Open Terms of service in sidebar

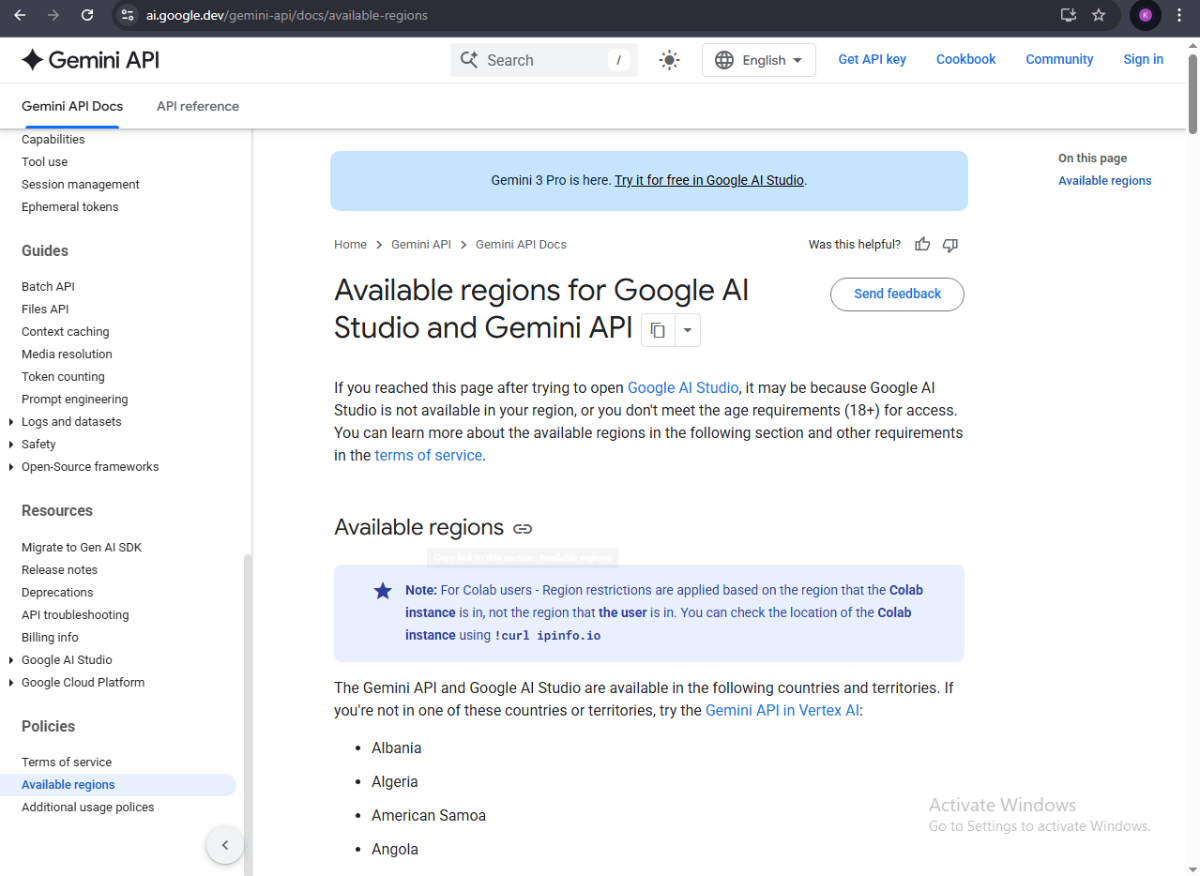(x=66, y=762)
